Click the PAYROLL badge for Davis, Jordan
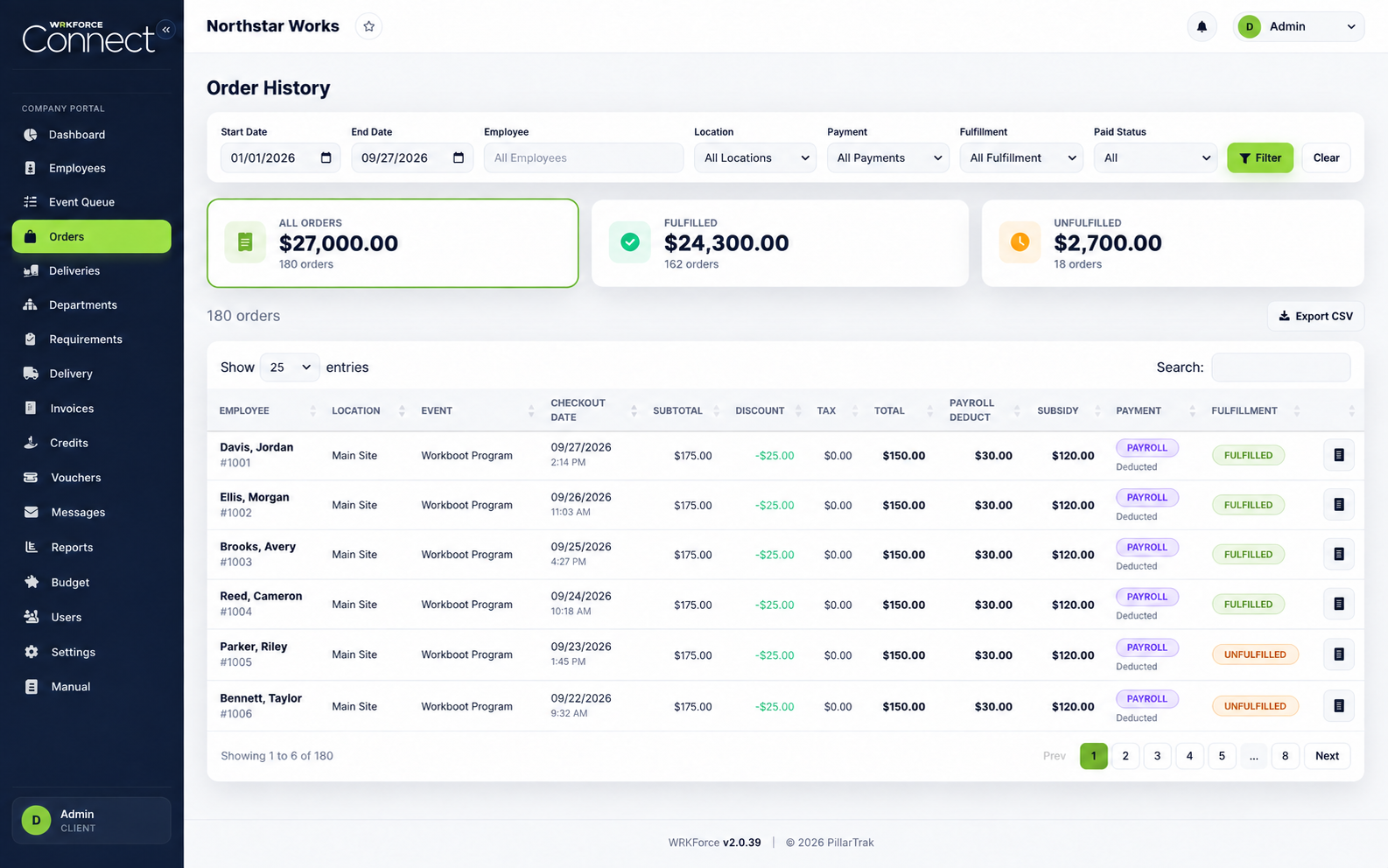This screenshot has height=868, width=1388. 1146,448
